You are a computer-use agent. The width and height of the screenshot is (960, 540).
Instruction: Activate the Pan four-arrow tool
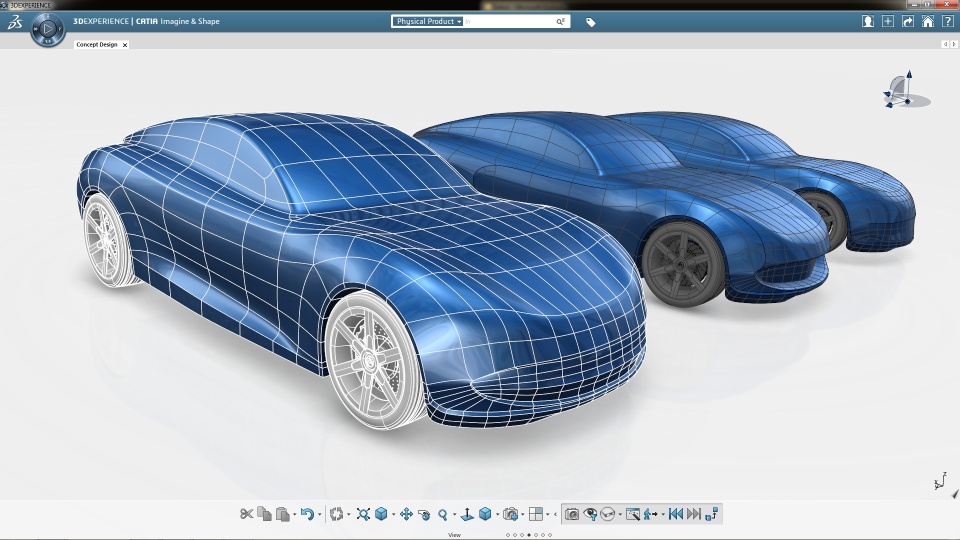click(x=406, y=514)
